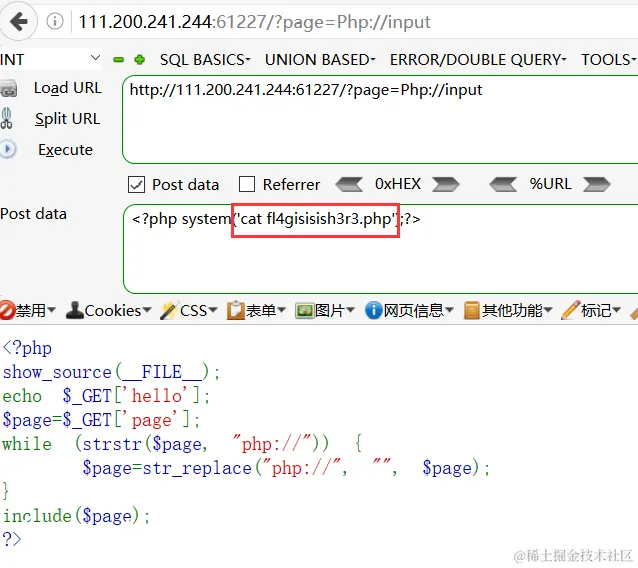Open the INT dropdown selector
Image resolution: width=638 pixels, height=568 pixels.
click(x=50, y=59)
